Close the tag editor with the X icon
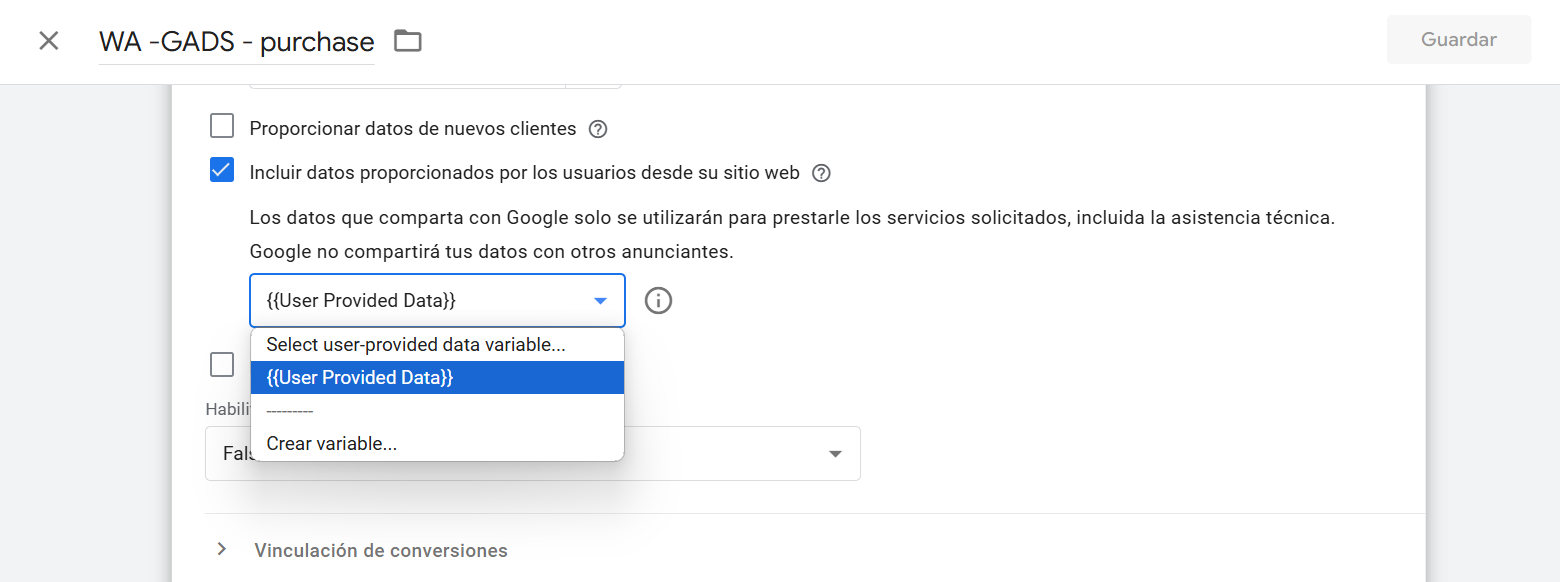This screenshot has width=1560, height=582. 48,41
